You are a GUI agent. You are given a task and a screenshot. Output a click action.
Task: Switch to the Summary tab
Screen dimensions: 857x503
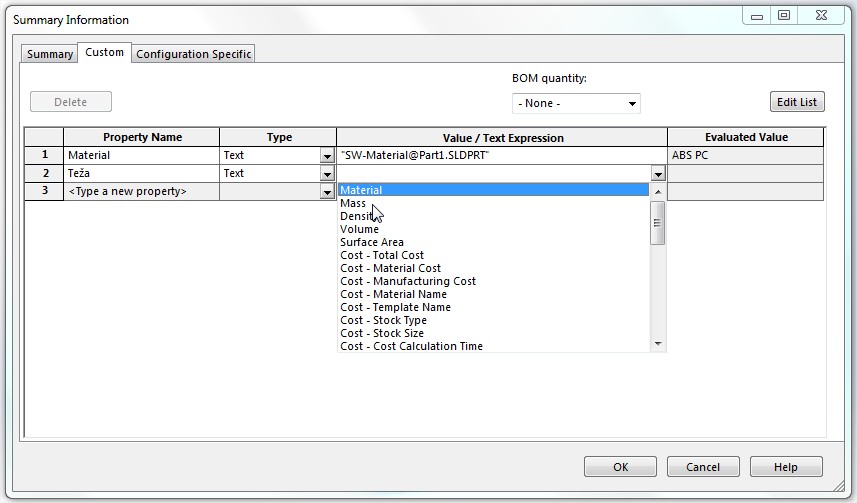click(50, 54)
